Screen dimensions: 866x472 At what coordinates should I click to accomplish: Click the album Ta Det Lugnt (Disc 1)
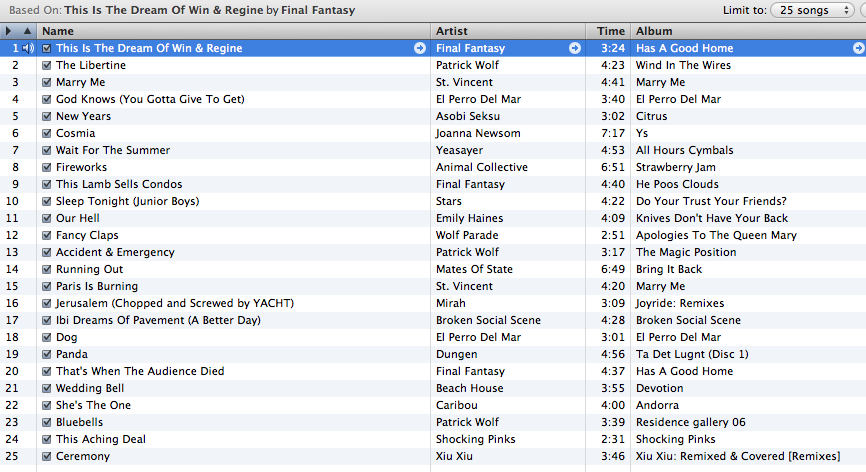pyautogui.click(x=692, y=354)
